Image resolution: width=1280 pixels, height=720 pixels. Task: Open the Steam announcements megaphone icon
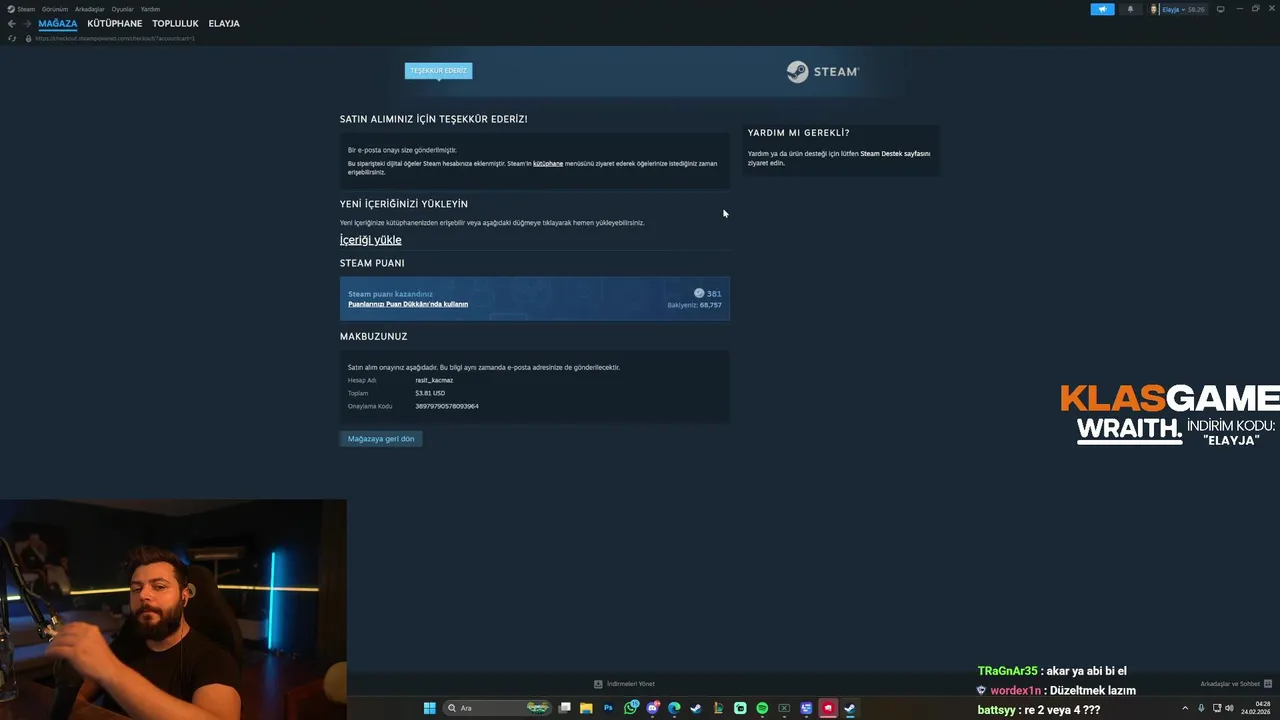coord(1102,9)
